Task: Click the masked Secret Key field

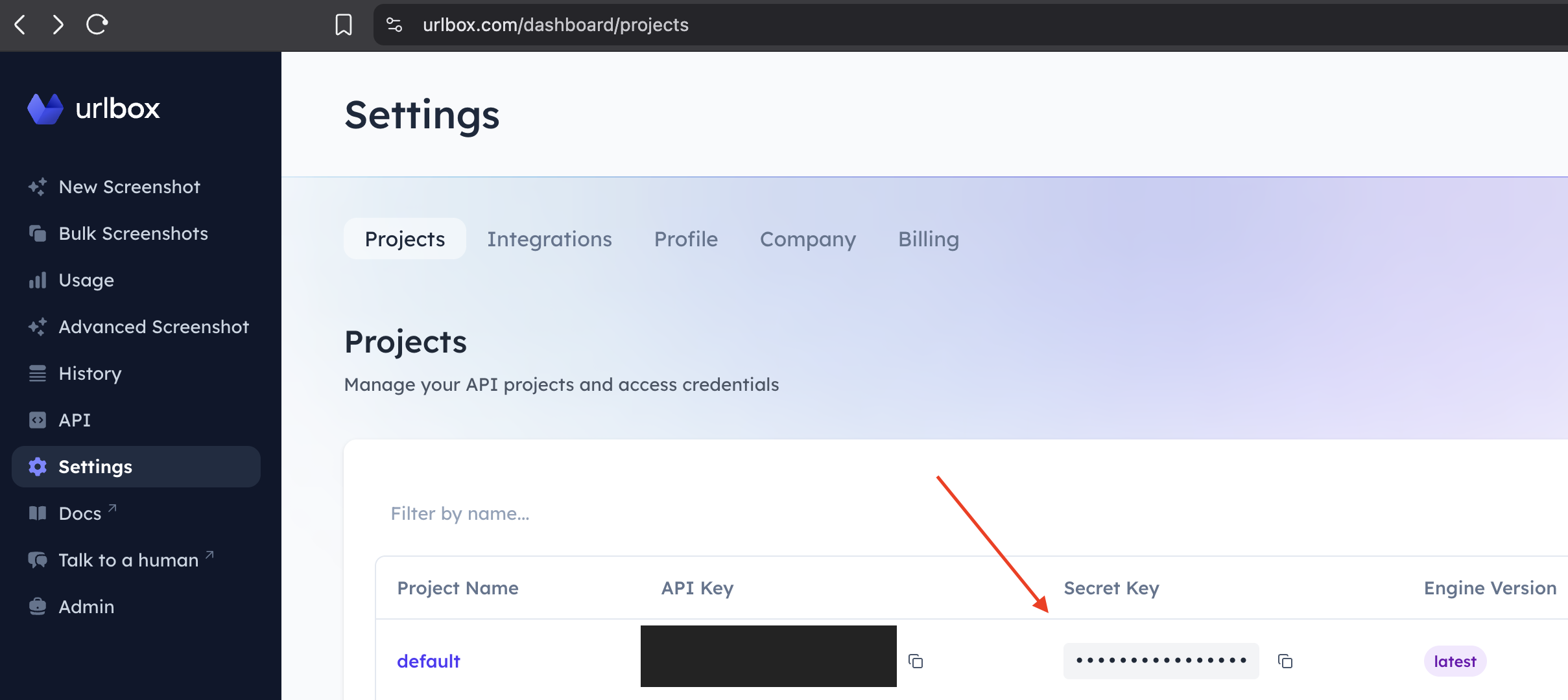Action: 1161,661
